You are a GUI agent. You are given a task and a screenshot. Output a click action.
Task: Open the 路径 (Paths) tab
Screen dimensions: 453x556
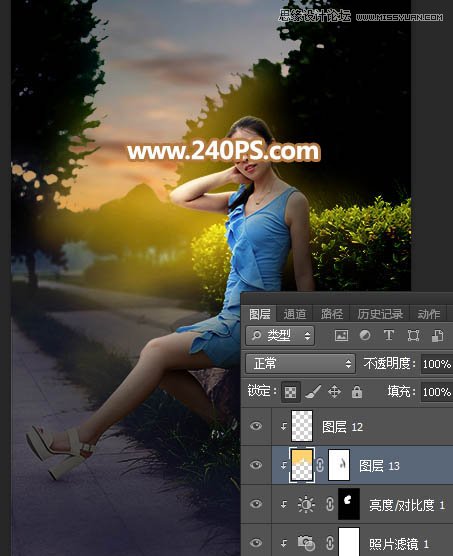pyautogui.click(x=332, y=314)
